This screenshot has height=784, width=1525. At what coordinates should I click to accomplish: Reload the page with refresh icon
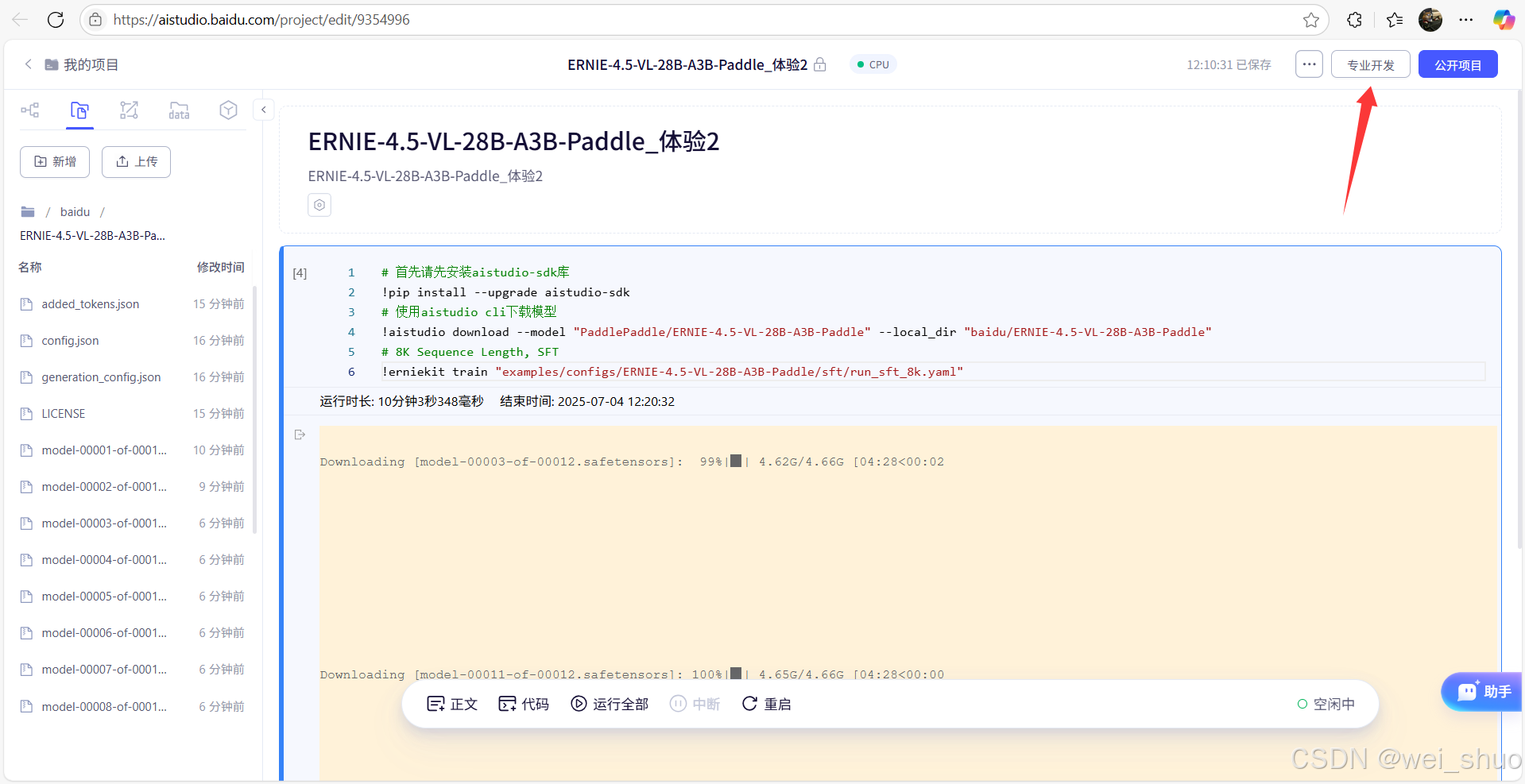56,20
